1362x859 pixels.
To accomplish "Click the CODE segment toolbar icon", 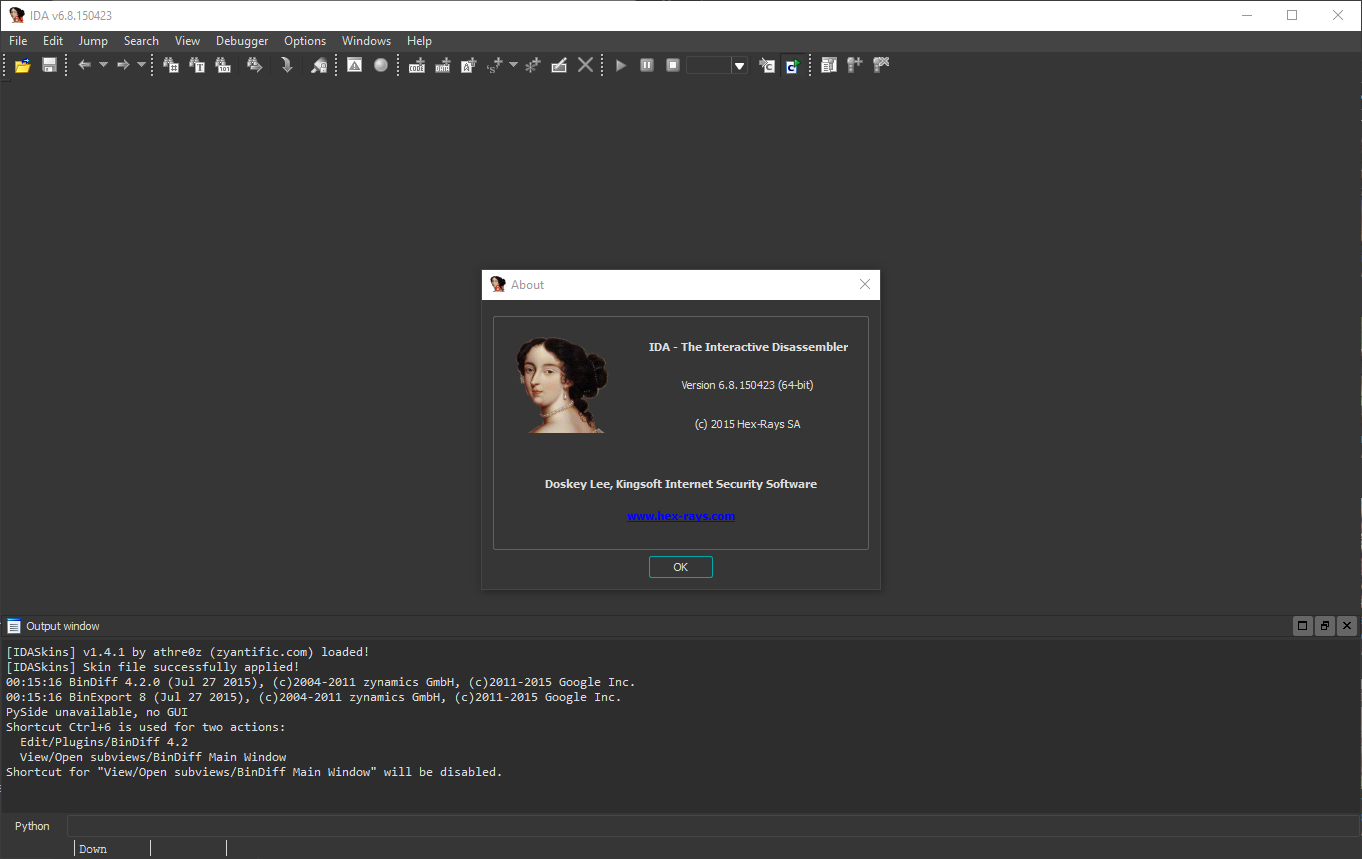I will click(417, 65).
